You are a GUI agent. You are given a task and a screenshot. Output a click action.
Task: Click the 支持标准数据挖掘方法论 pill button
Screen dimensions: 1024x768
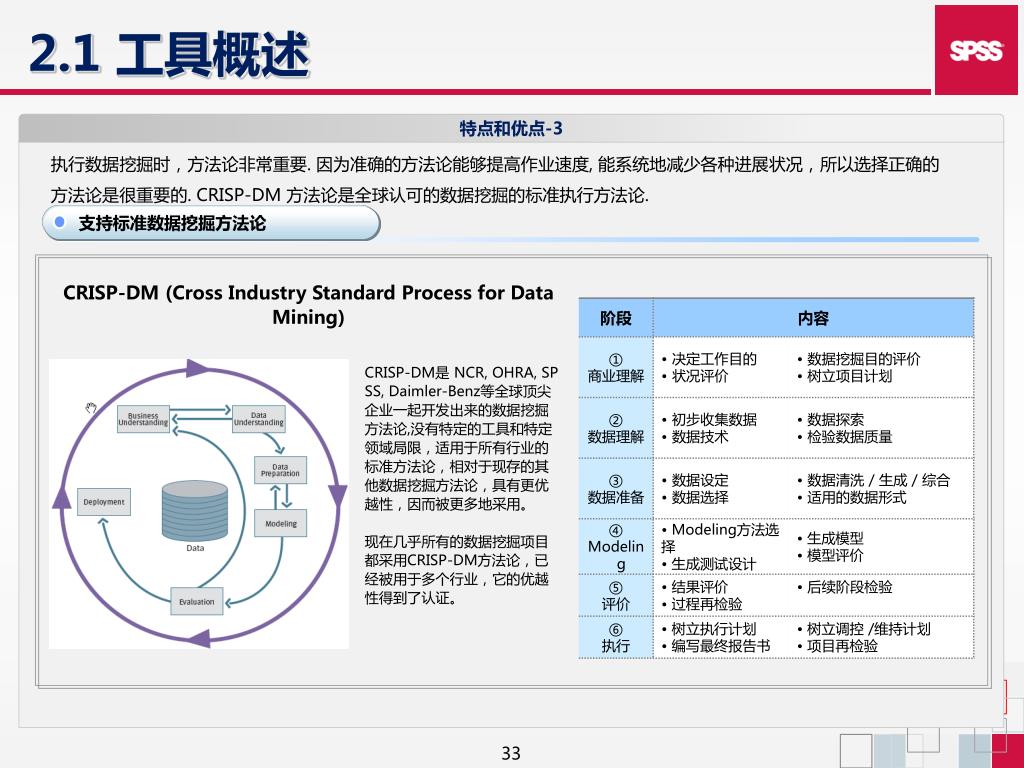pyautogui.click(x=211, y=223)
